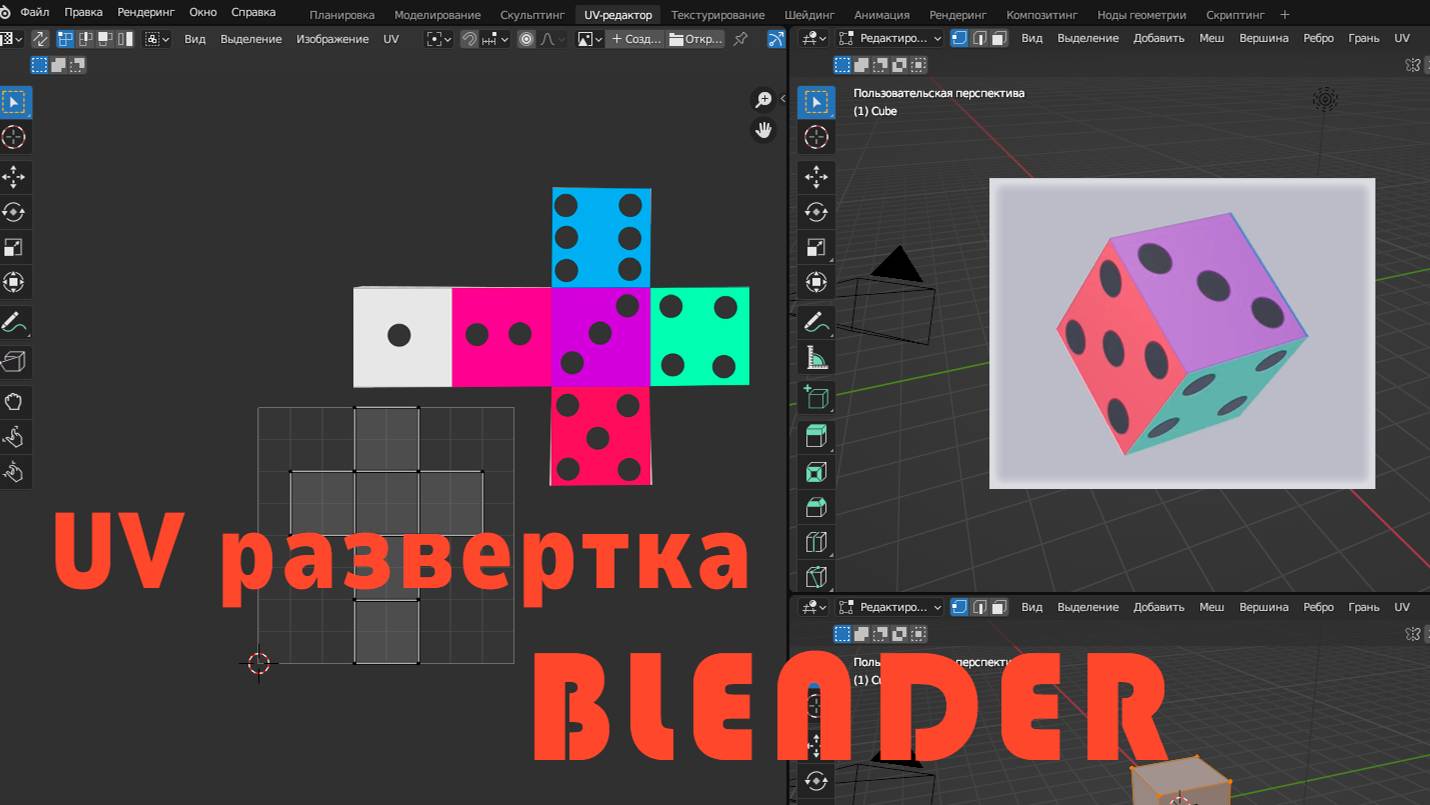The width and height of the screenshot is (1430, 805).
Task: Toggle snapping magnet in UV editor header
Action: 469,39
